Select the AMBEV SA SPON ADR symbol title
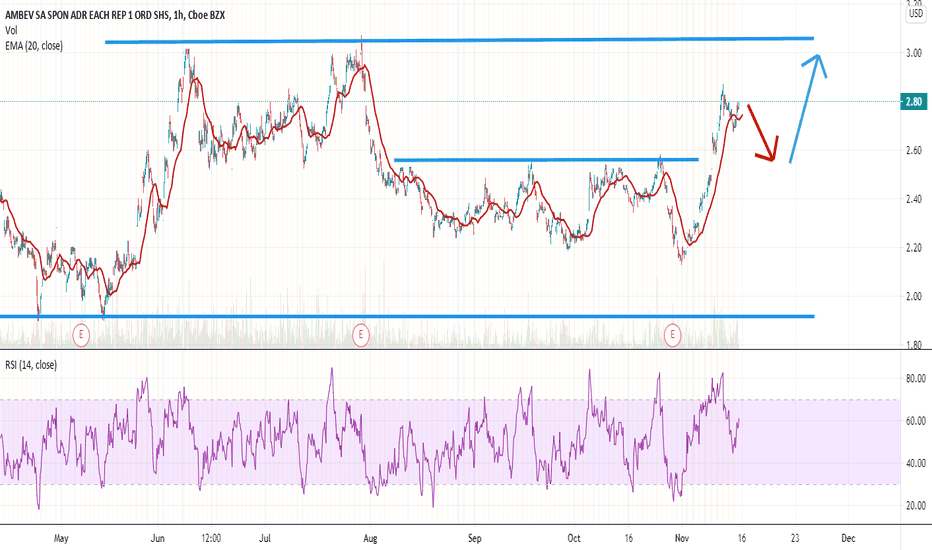The image size is (932, 550). (x=115, y=15)
